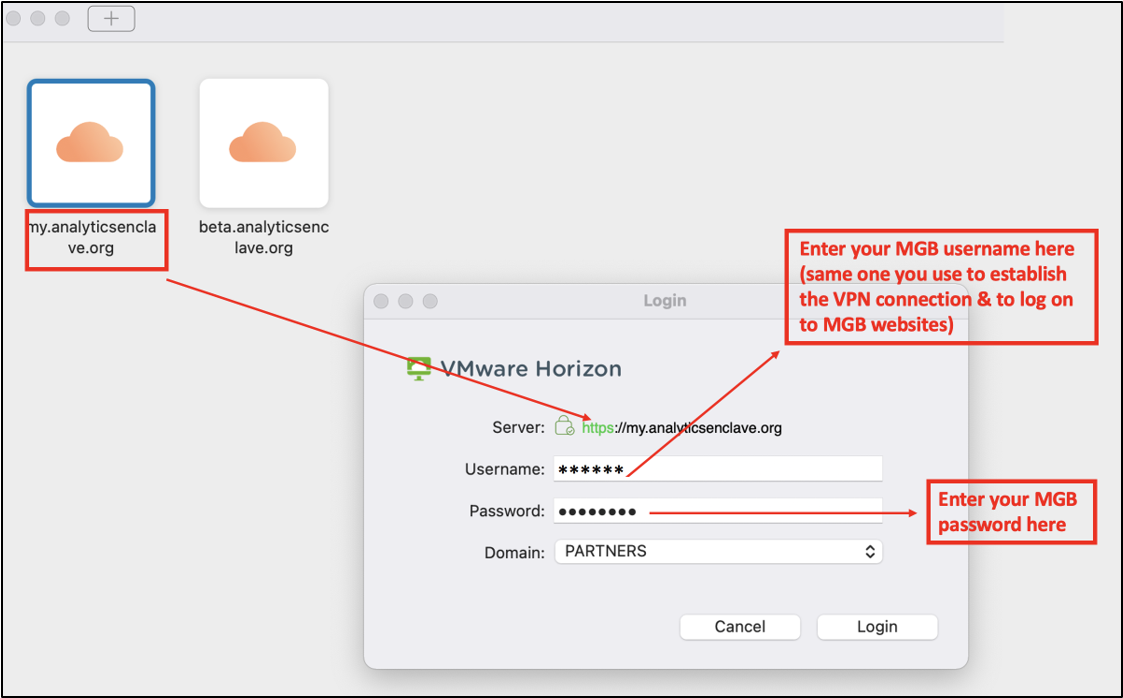The height and width of the screenshot is (698, 1123).
Task: Close the Login dialog window
Action: [381, 301]
